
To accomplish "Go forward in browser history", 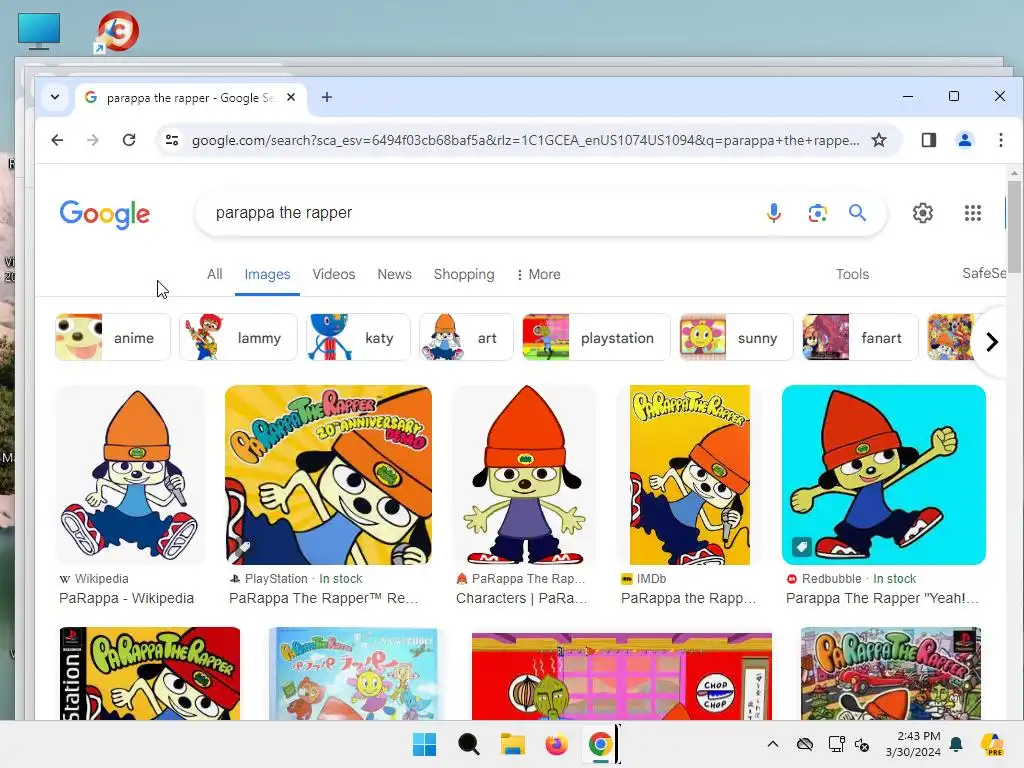I will [x=93, y=140].
